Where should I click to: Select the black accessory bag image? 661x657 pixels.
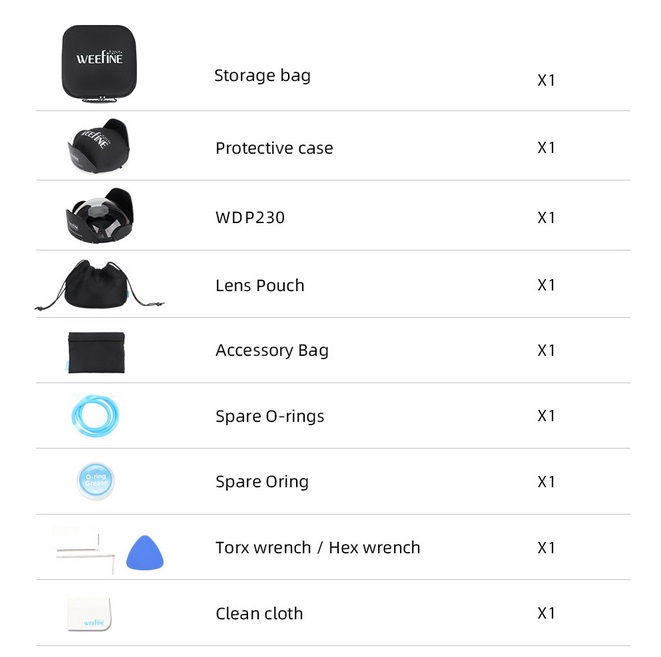[96, 352]
